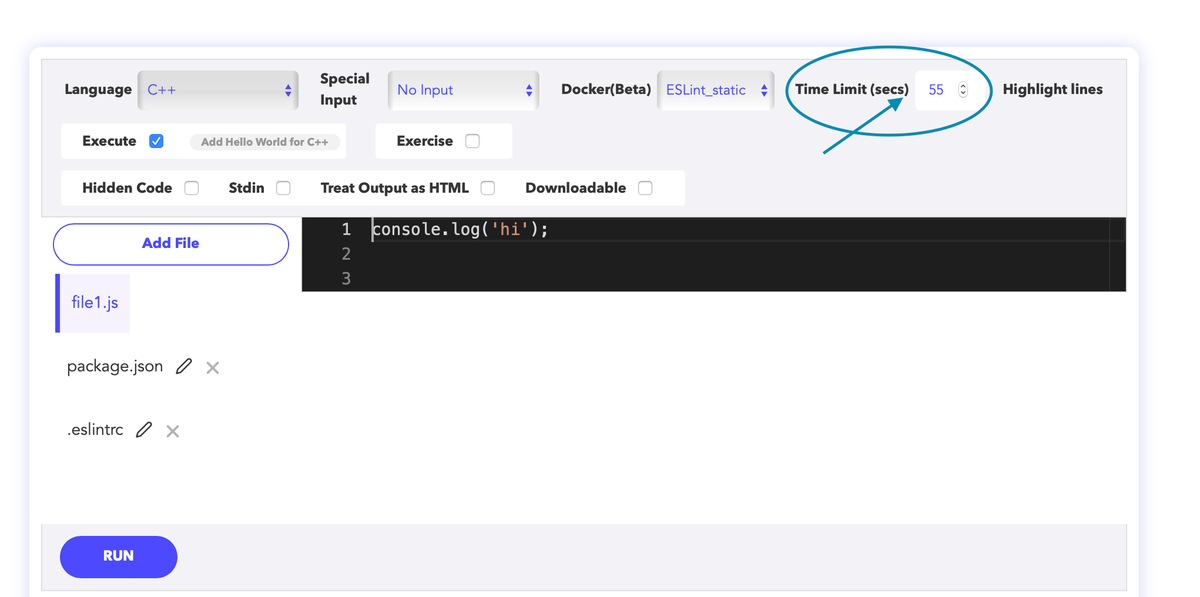Enable the Hidden Code checkbox
The image size is (1200, 597).
coord(191,188)
